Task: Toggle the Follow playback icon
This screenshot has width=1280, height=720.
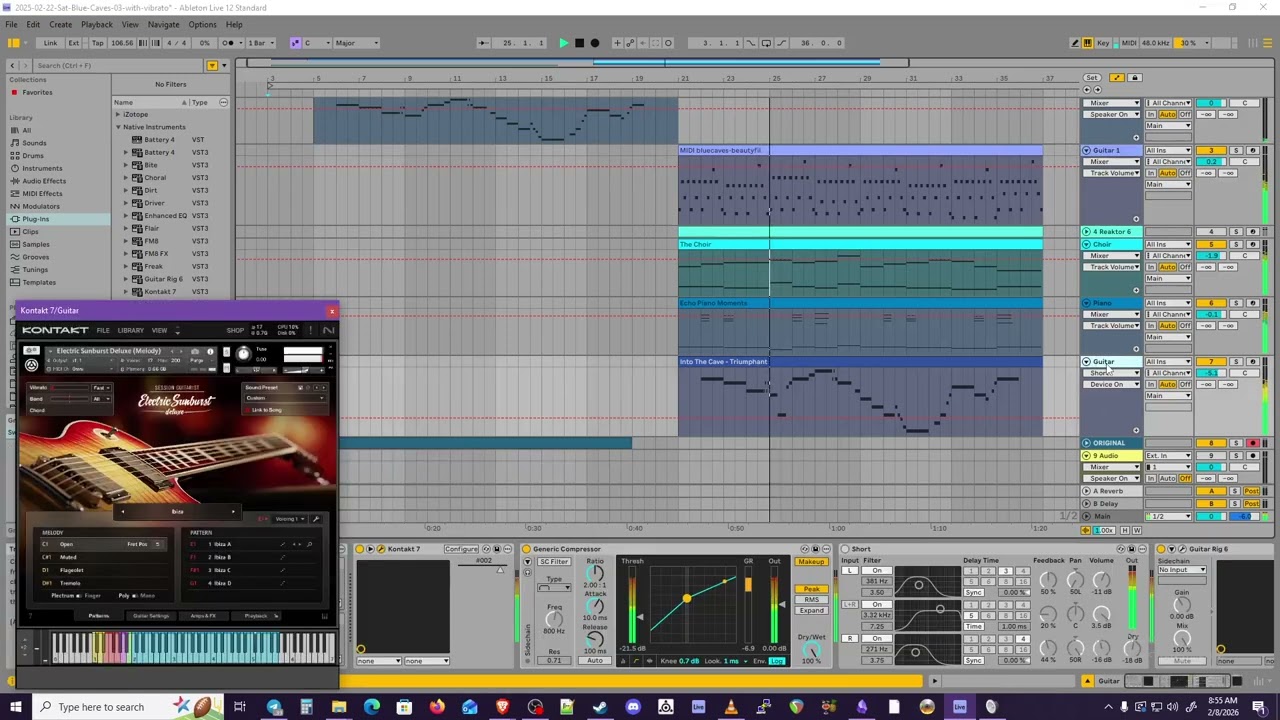Action: 483,43
